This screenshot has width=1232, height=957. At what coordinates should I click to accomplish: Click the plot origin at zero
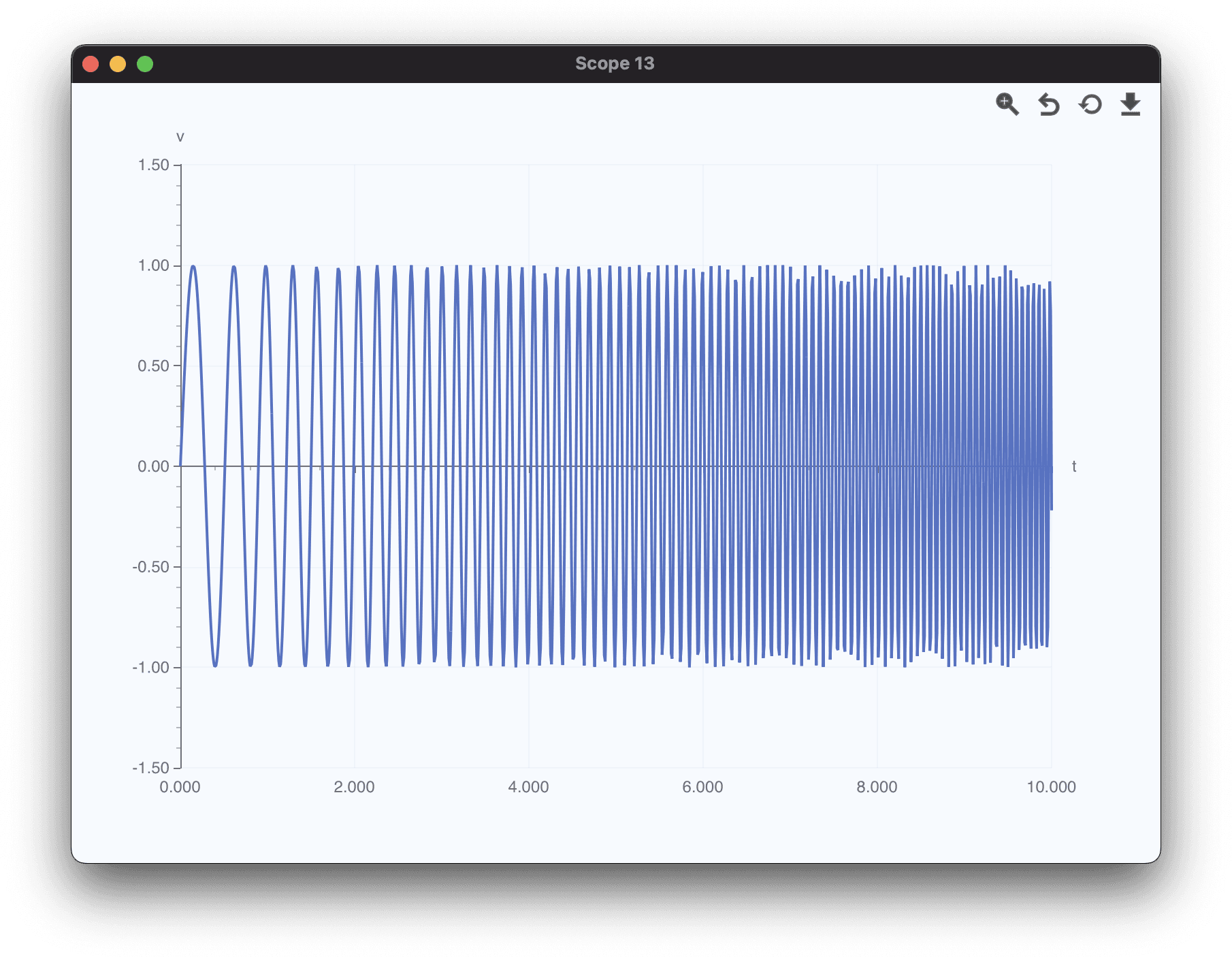pyautogui.click(x=180, y=468)
